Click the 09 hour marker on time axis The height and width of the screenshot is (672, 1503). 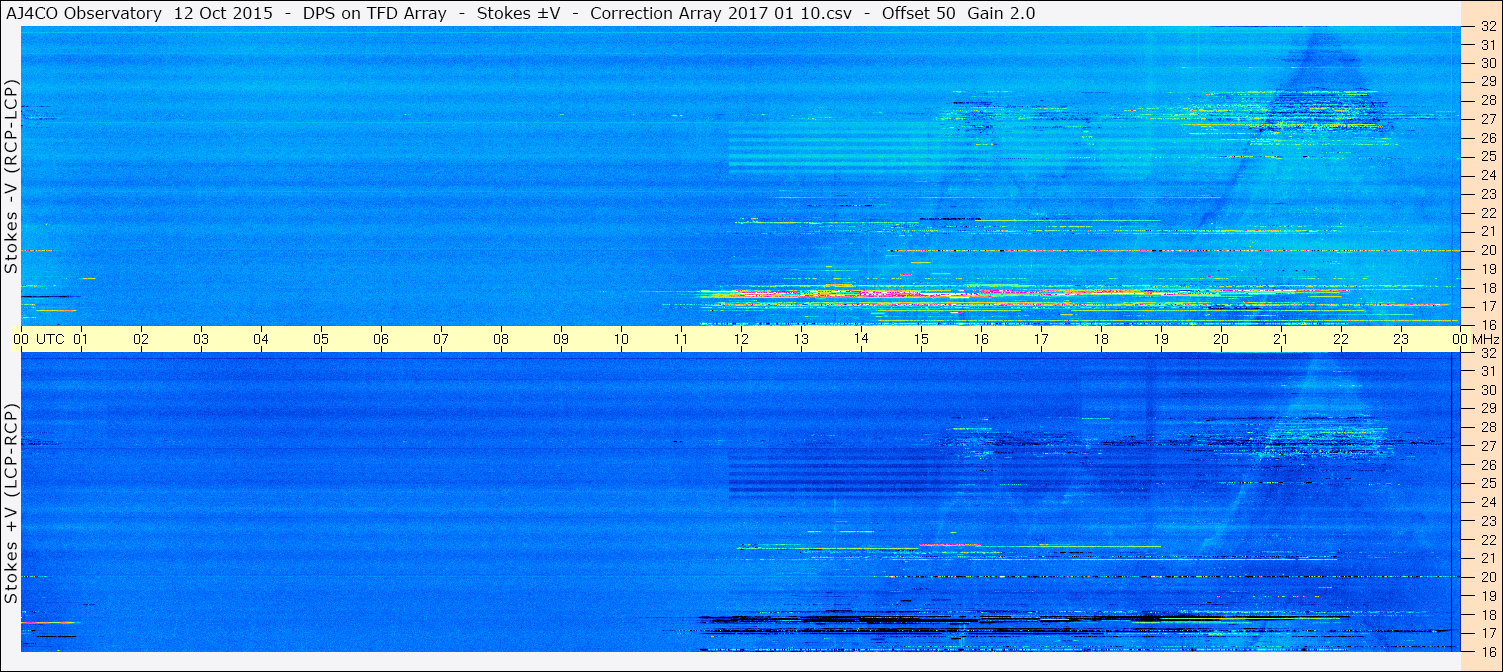coord(561,339)
